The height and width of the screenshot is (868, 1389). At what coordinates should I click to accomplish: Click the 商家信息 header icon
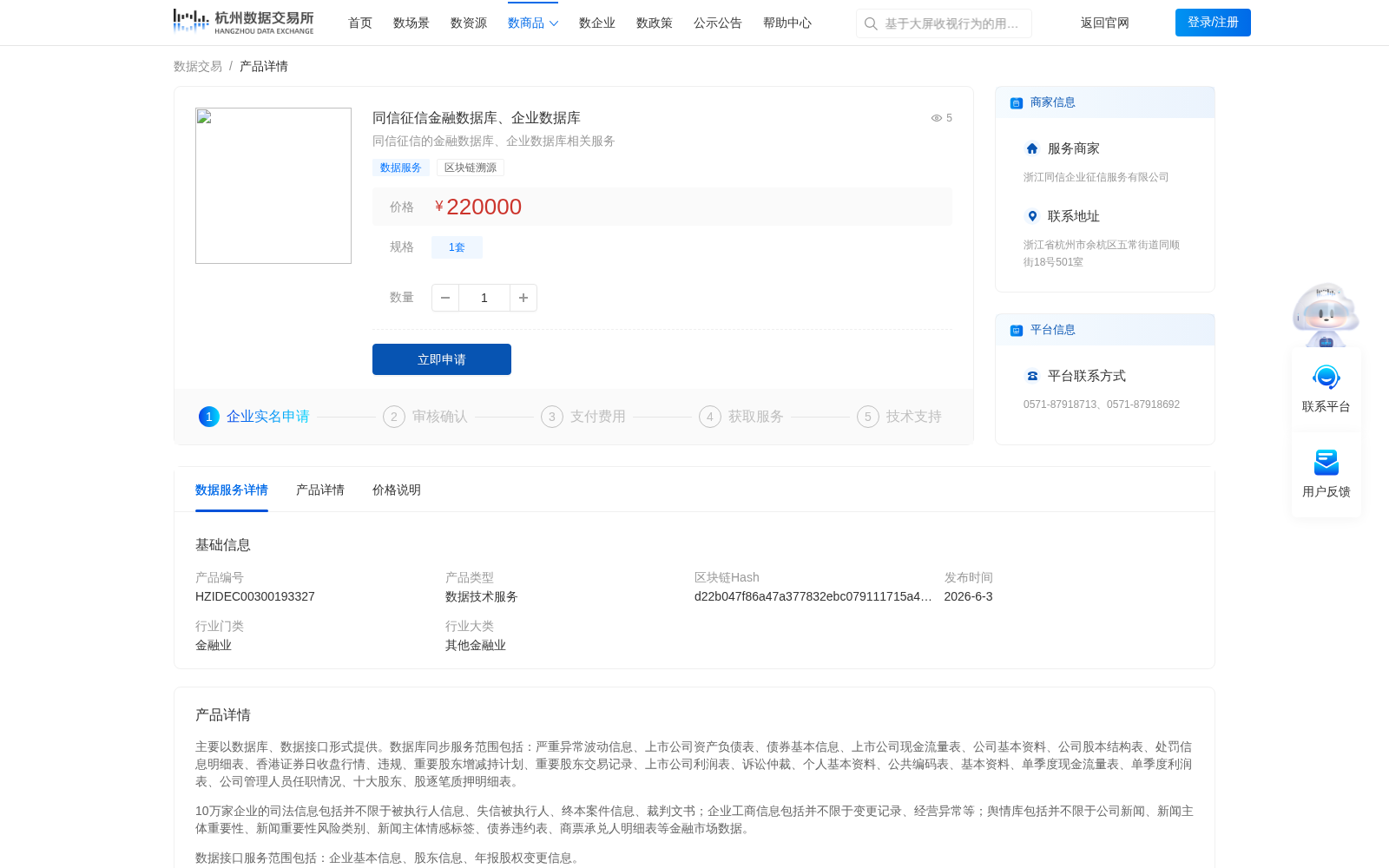tap(1017, 103)
